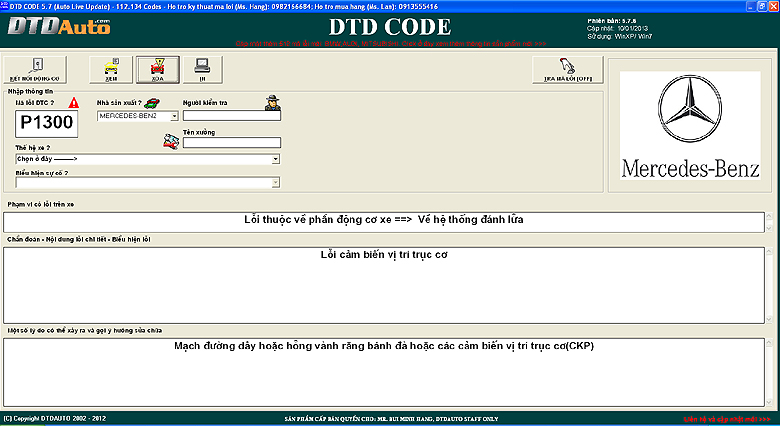780x426 pixels.
Task: Focus the Người kiểm tra text field
Action: click(231, 116)
